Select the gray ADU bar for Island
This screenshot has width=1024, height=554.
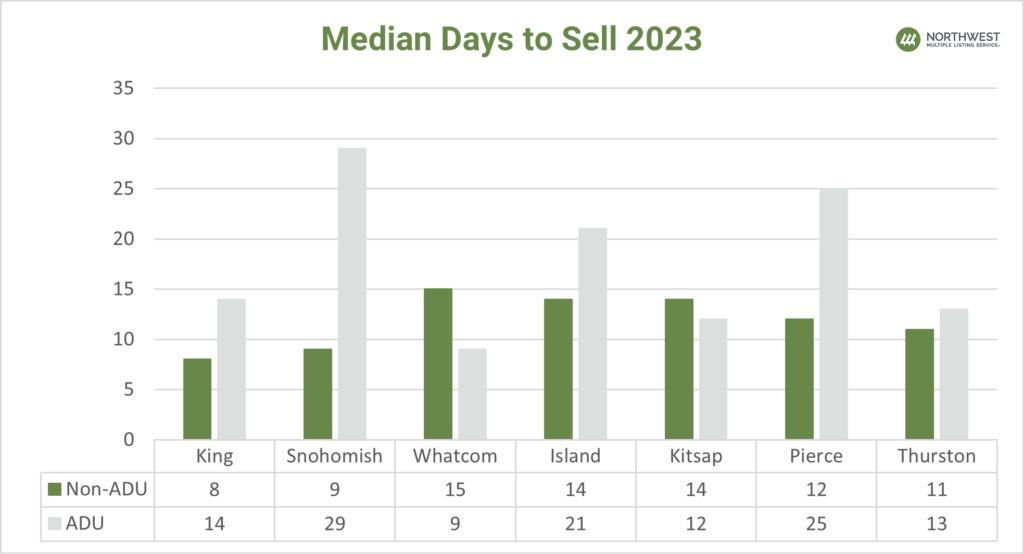click(592, 333)
